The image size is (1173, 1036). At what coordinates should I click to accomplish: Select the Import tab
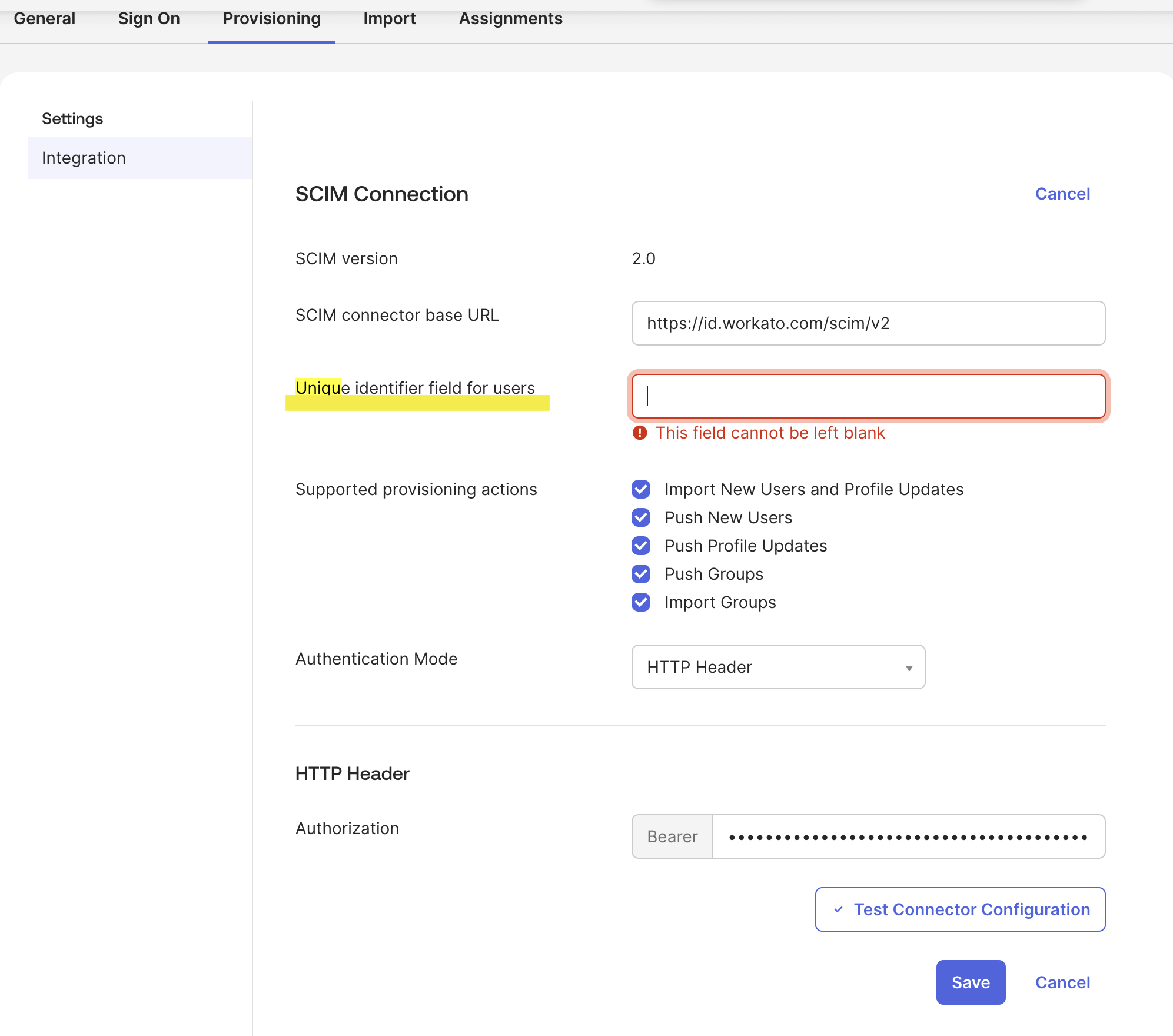pyautogui.click(x=390, y=18)
